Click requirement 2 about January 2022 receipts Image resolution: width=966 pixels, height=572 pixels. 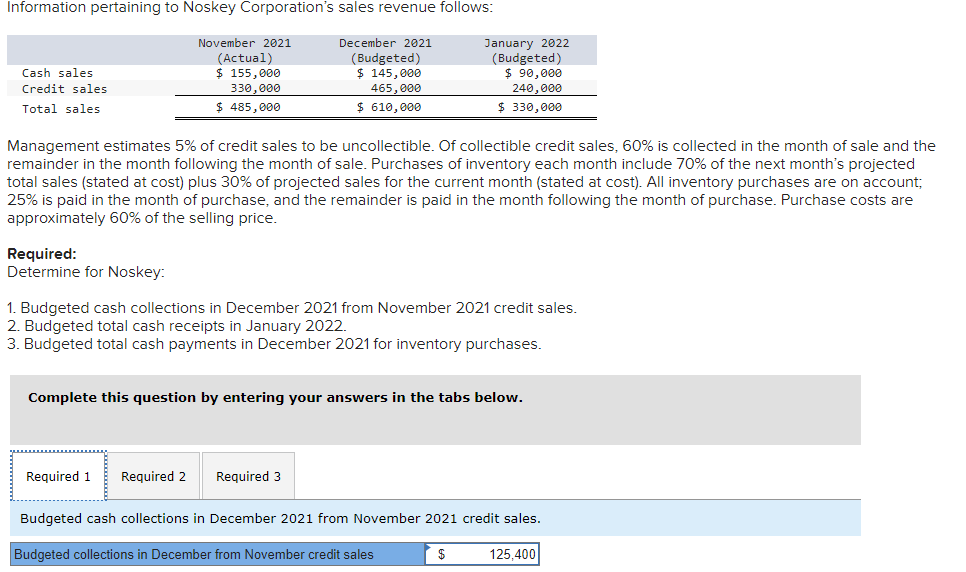pos(177,325)
